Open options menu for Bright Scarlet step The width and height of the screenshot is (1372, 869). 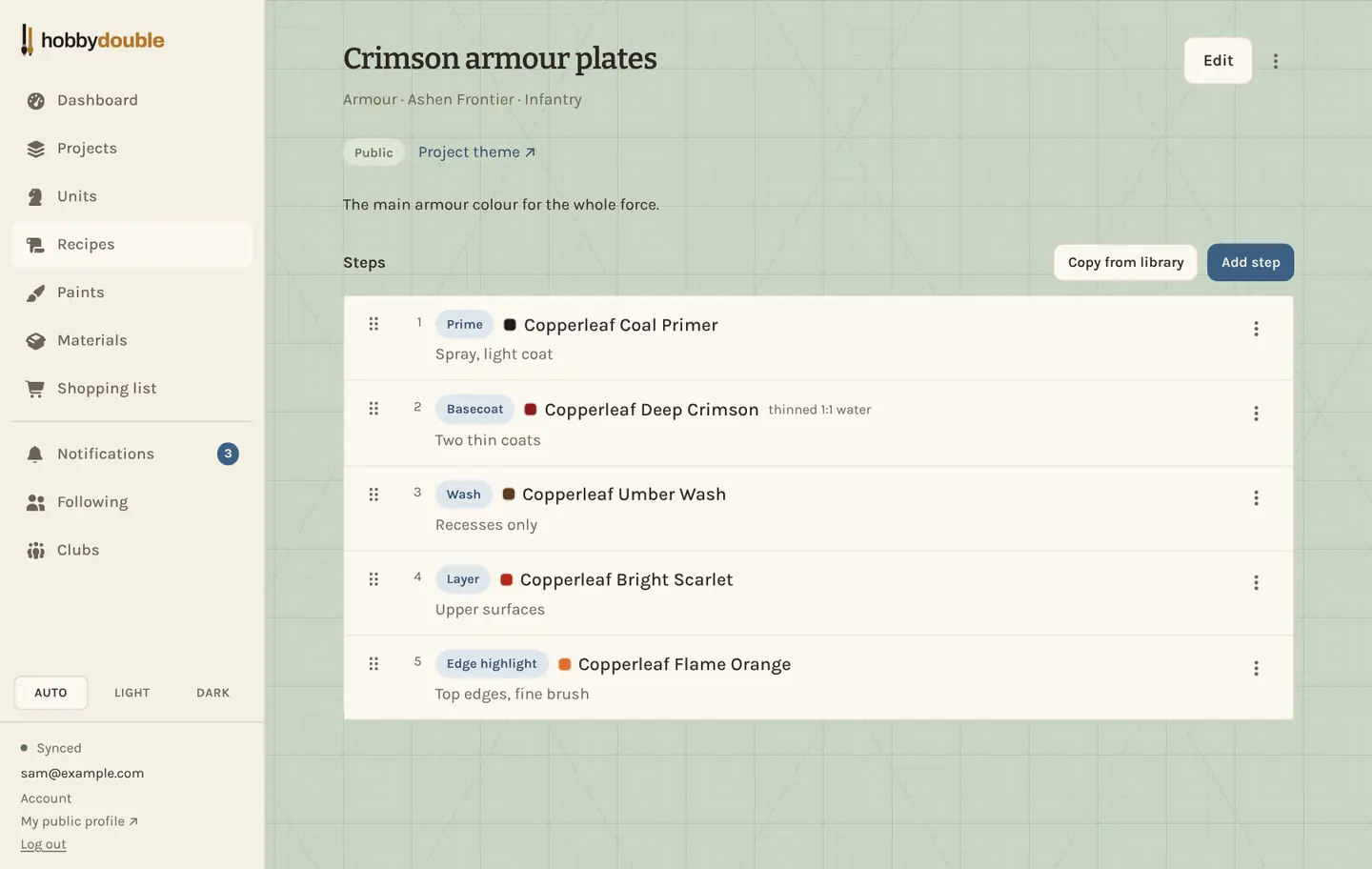(1256, 582)
